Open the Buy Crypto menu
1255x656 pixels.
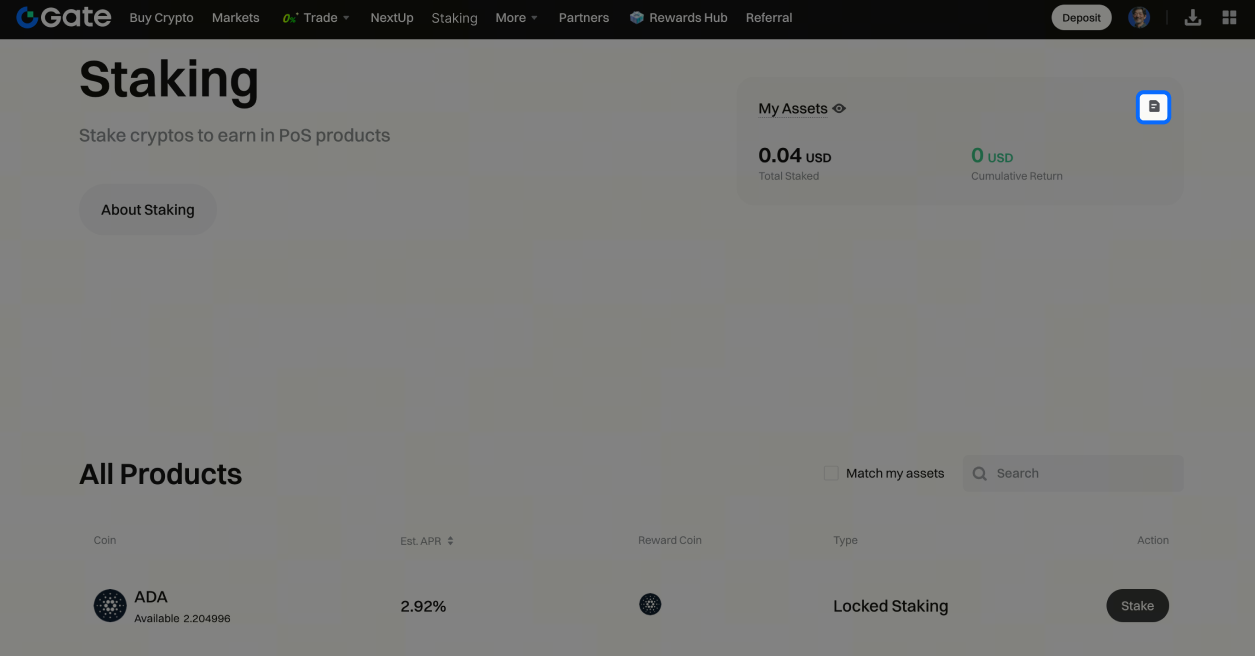[161, 18]
